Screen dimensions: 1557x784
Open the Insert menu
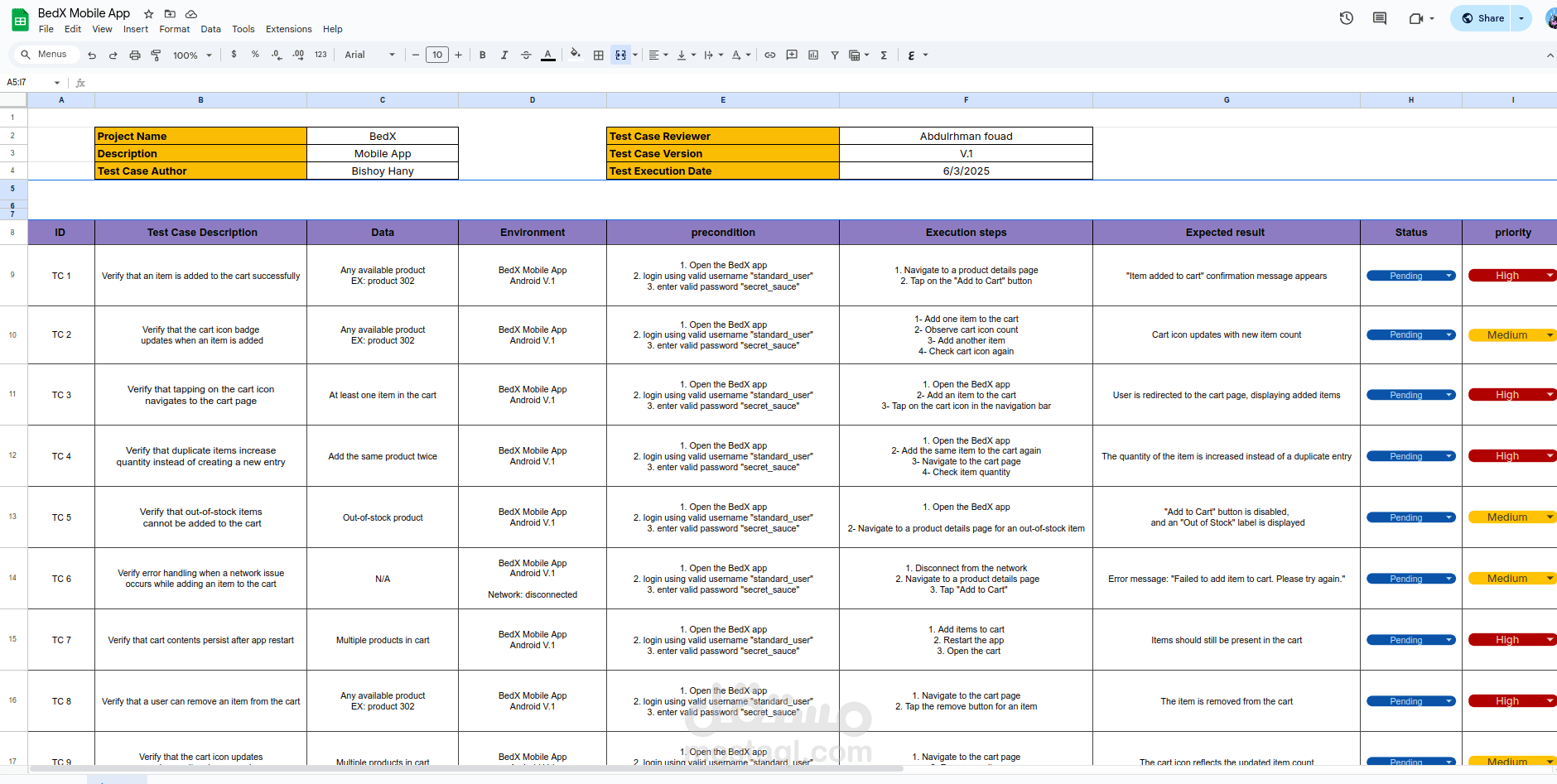click(x=136, y=29)
